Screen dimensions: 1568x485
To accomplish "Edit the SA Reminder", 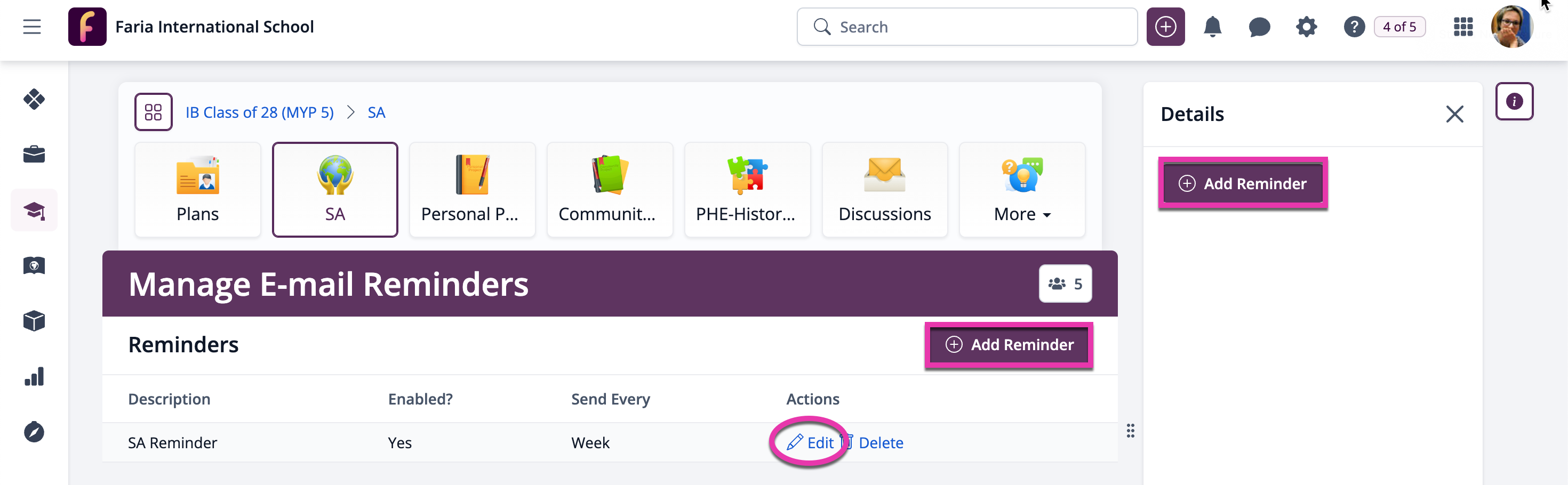I will (810, 443).
